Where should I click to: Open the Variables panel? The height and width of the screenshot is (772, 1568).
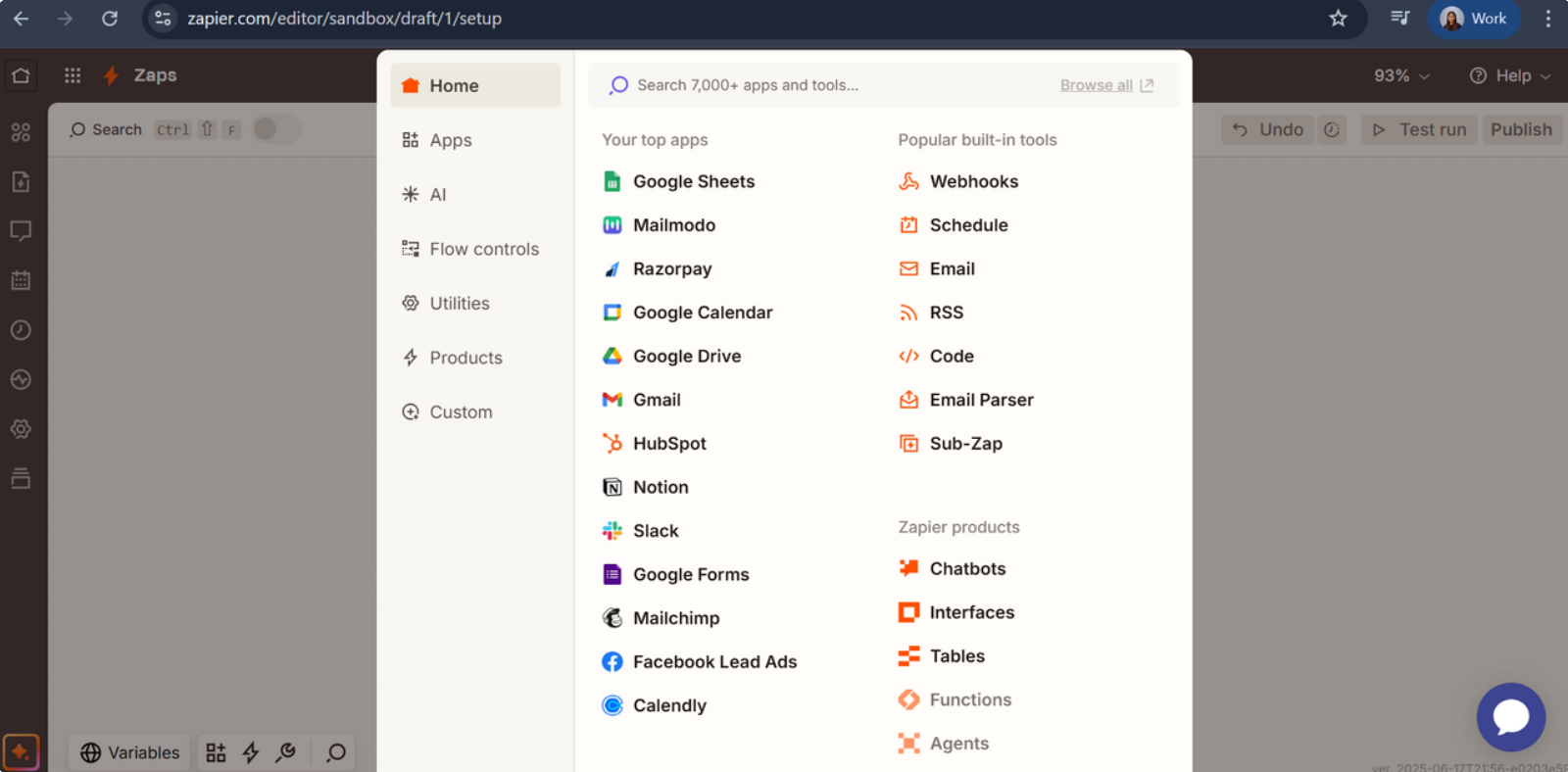[130, 752]
